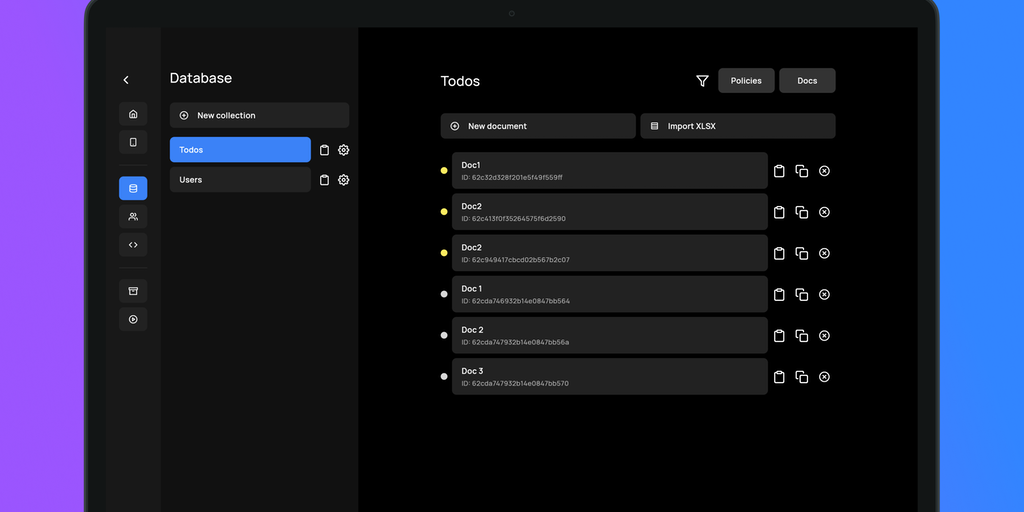Open the code brackets icon in the sidebar
This screenshot has width=1024, height=512.
point(133,244)
